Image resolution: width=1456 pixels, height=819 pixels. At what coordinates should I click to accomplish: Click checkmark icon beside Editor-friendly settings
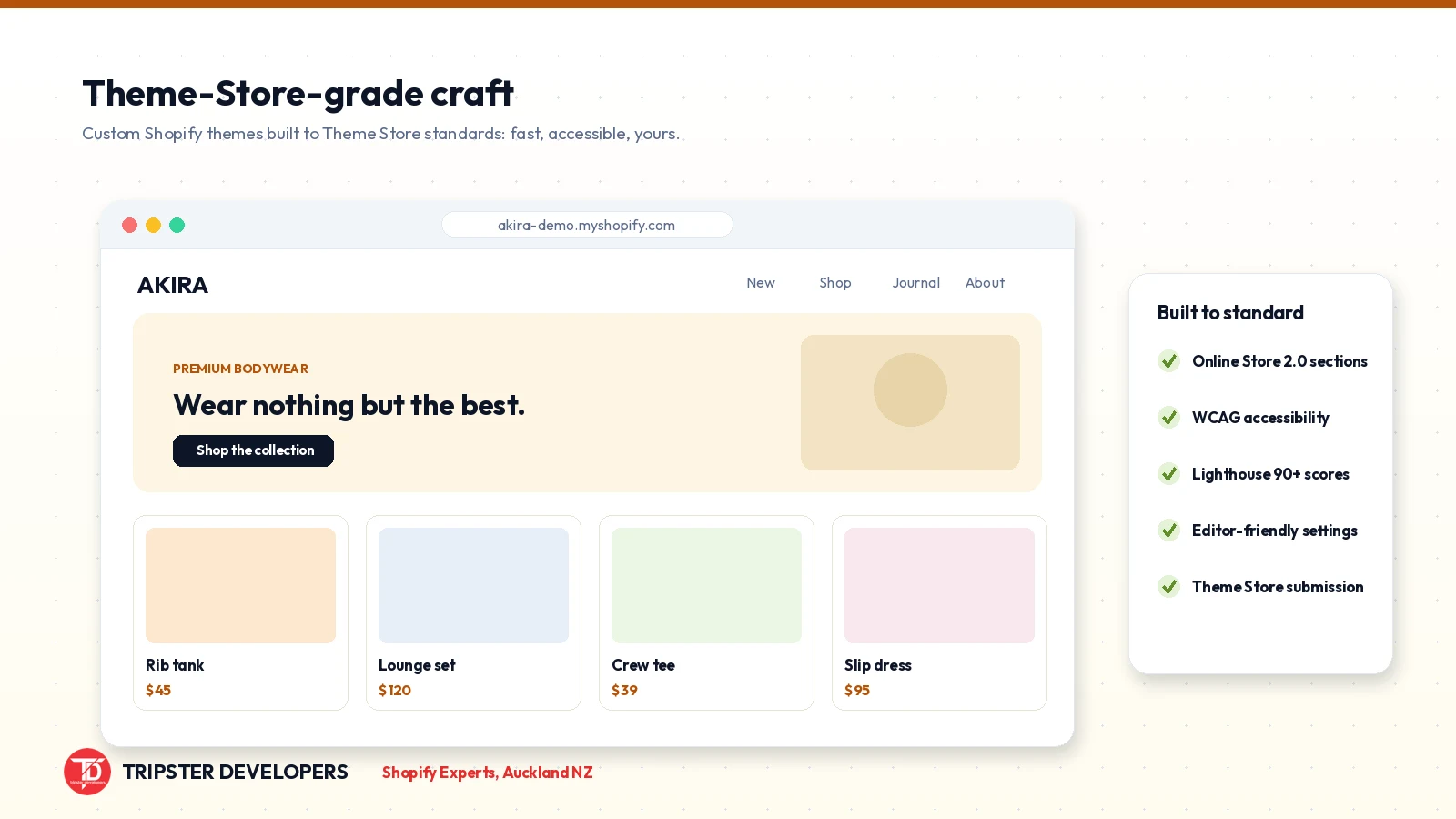pyautogui.click(x=1168, y=531)
